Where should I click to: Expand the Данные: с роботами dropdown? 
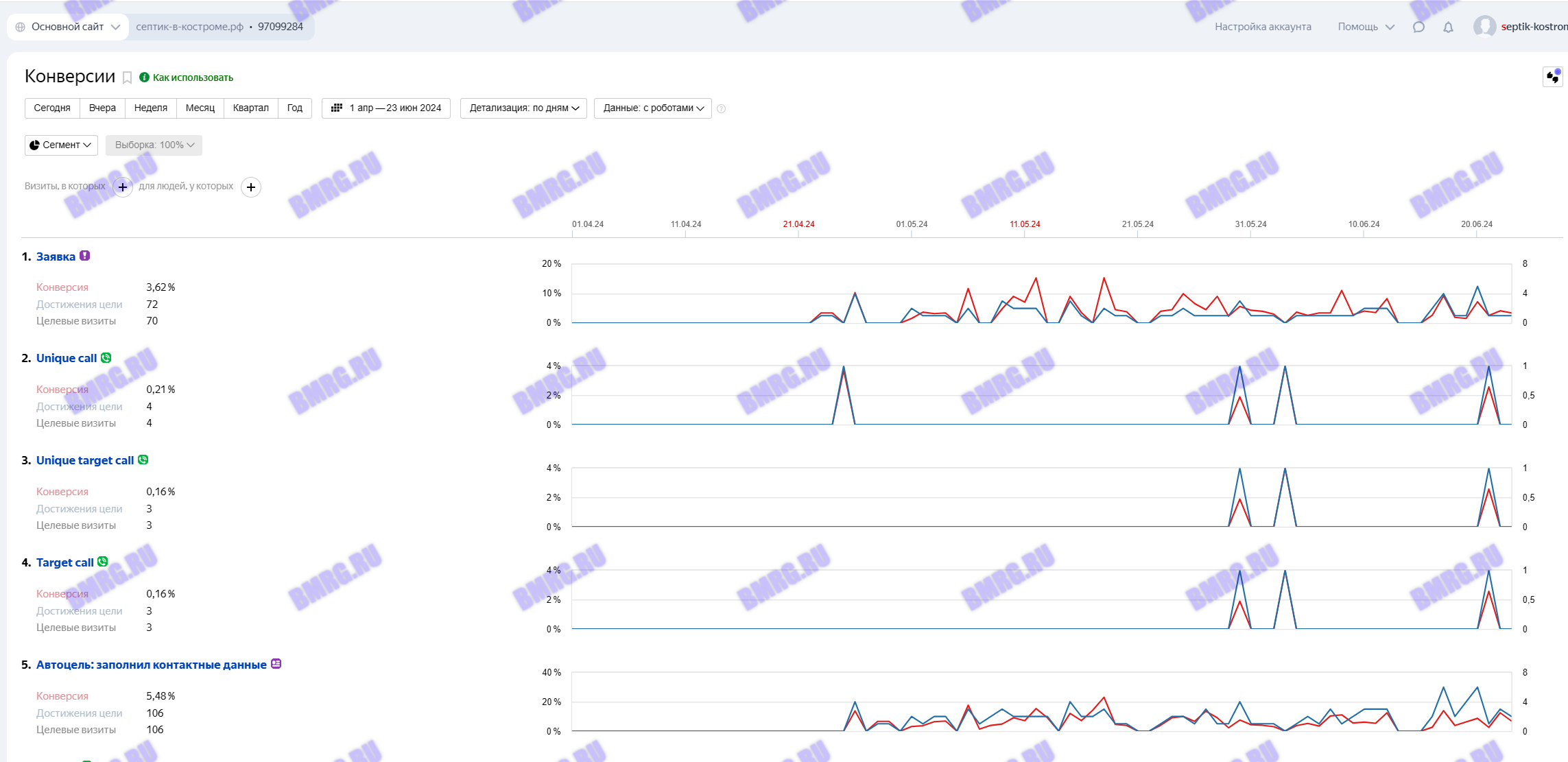point(653,108)
